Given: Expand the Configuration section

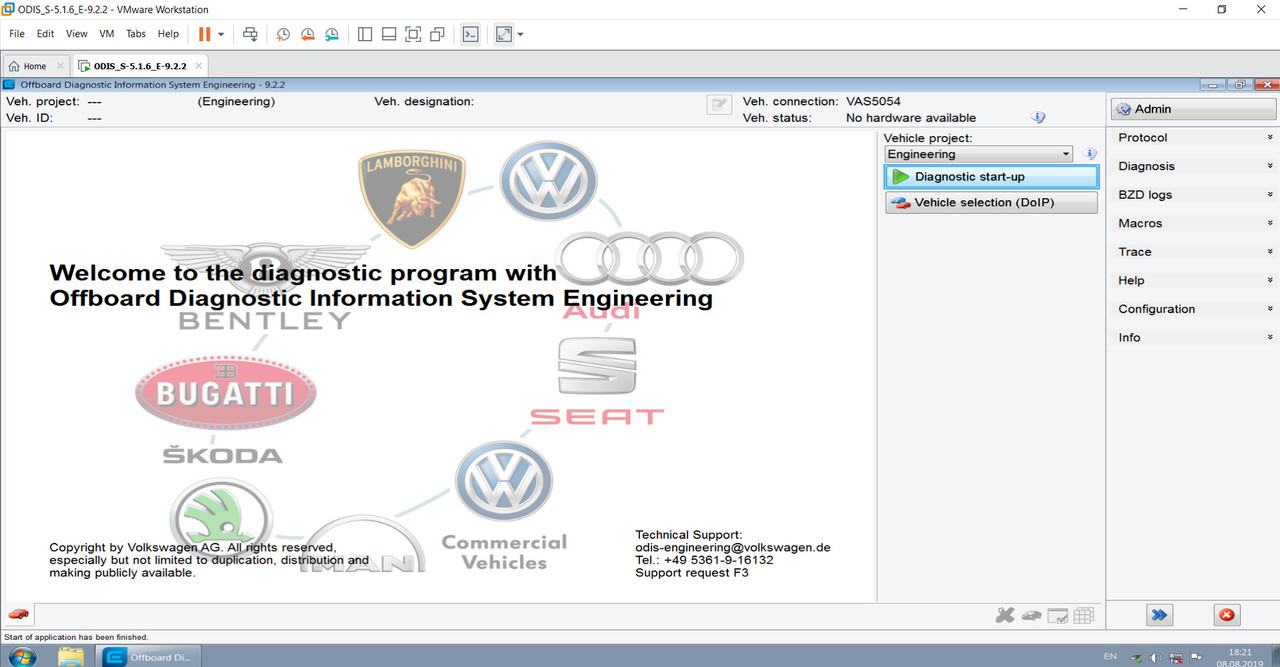Looking at the screenshot, I should tap(1192, 309).
